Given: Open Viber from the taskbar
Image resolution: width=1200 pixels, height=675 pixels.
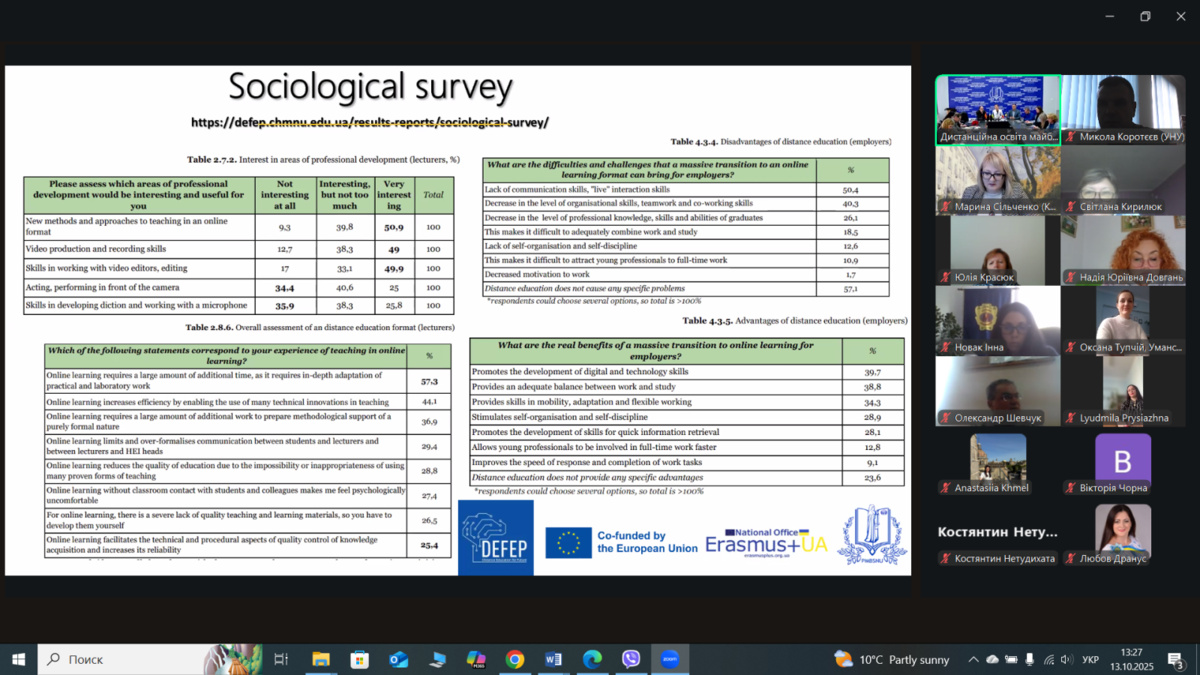Looking at the screenshot, I should (631, 659).
